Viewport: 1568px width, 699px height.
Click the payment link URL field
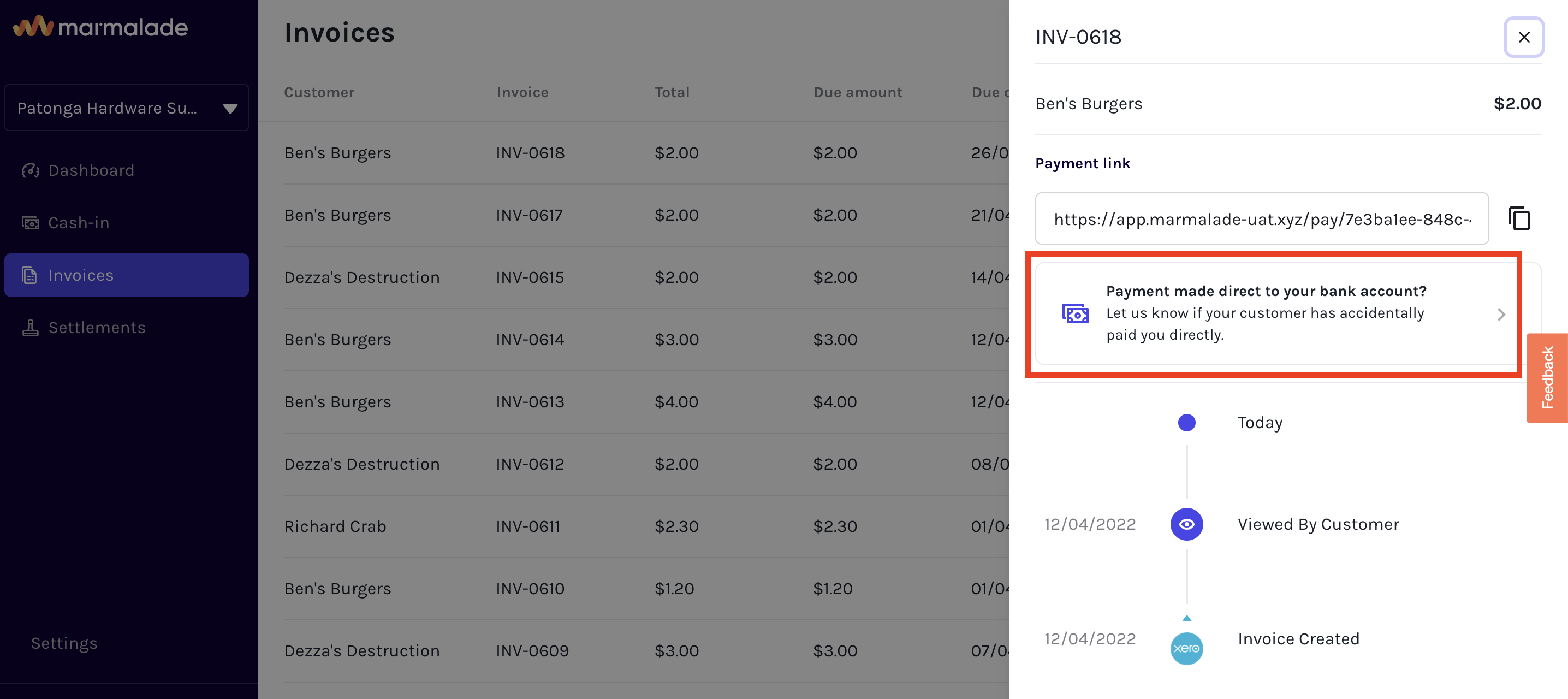click(x=1261, y=218)
